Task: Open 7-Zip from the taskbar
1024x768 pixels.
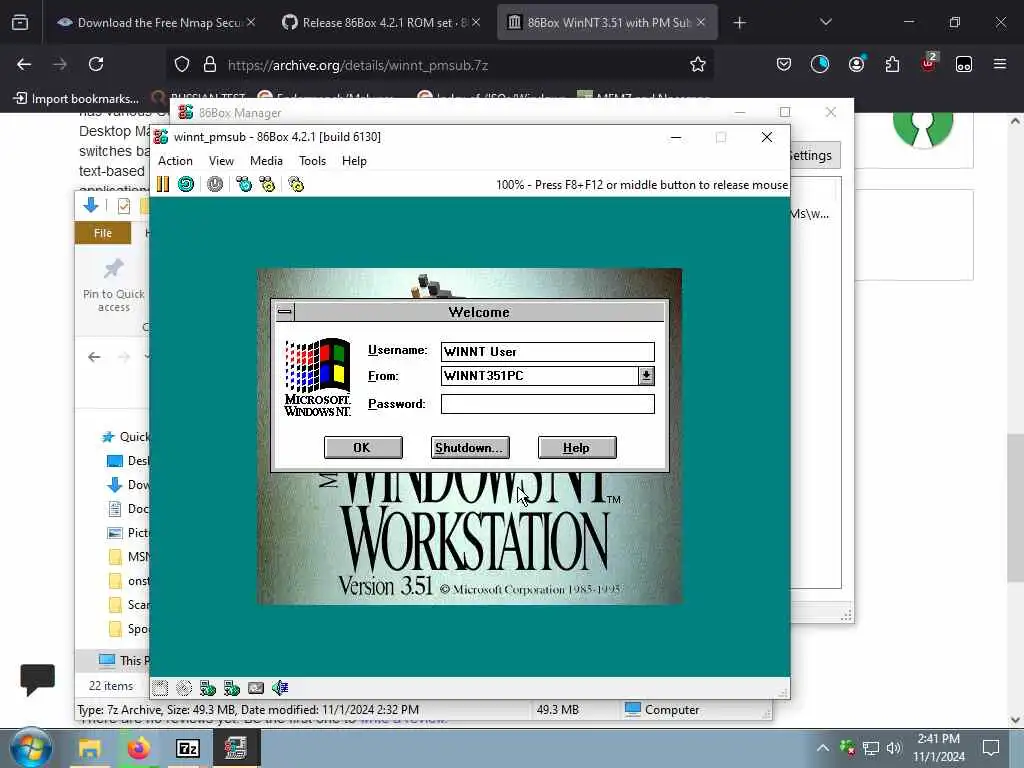Action: 187,748
